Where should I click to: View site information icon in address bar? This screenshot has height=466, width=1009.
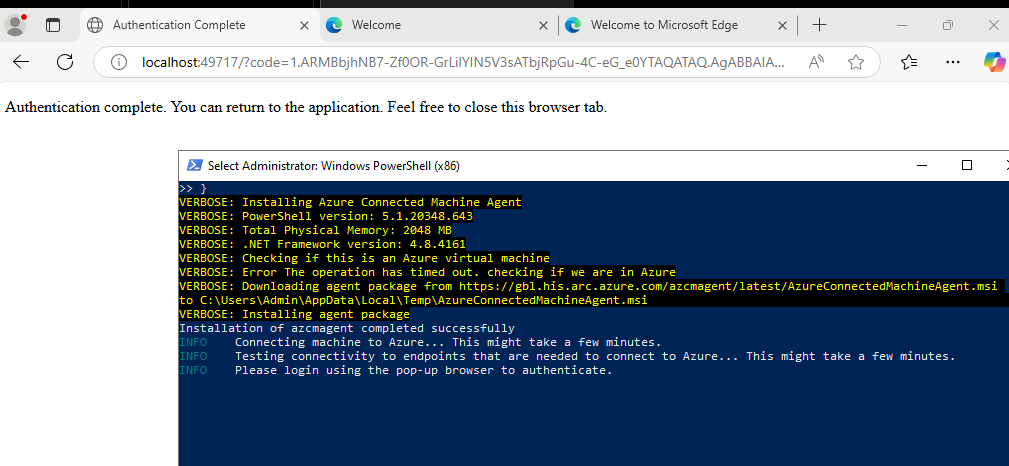[118, 62]
